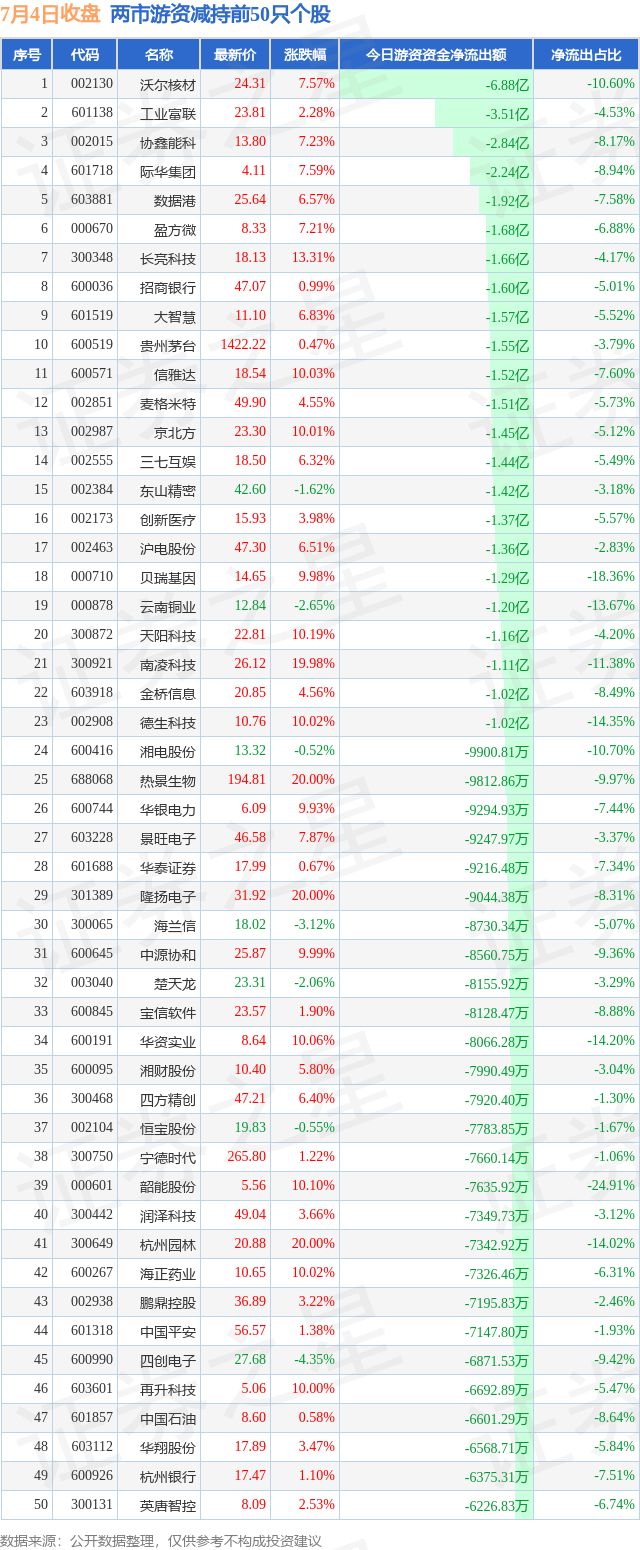Select stock name 招商银行

(x=168, y=287)
